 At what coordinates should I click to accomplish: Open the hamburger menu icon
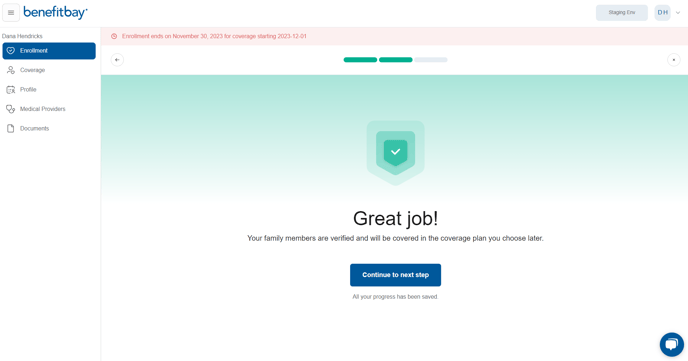pyautogui.click(x=11, y=13)
